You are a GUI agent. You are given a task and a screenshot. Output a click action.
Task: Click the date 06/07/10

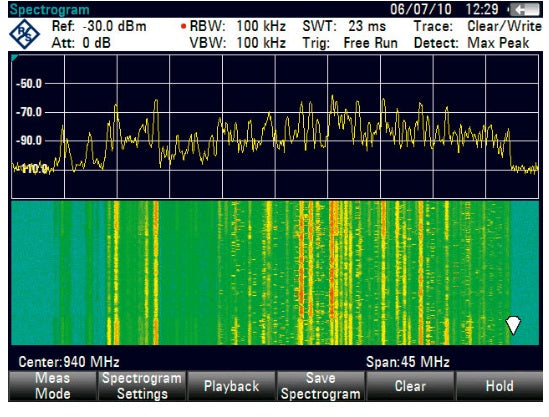[x=421, y=9]
